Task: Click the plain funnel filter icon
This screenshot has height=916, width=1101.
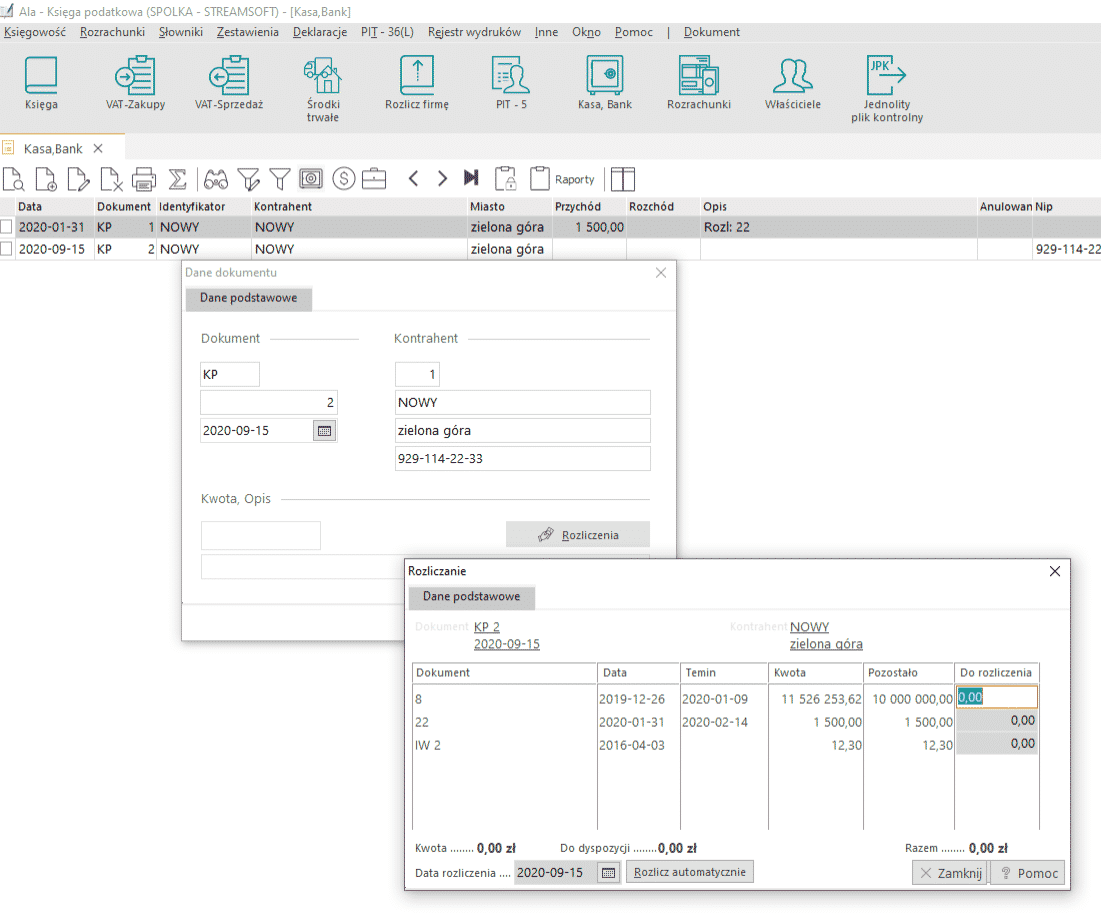Action: pos(279,179)
